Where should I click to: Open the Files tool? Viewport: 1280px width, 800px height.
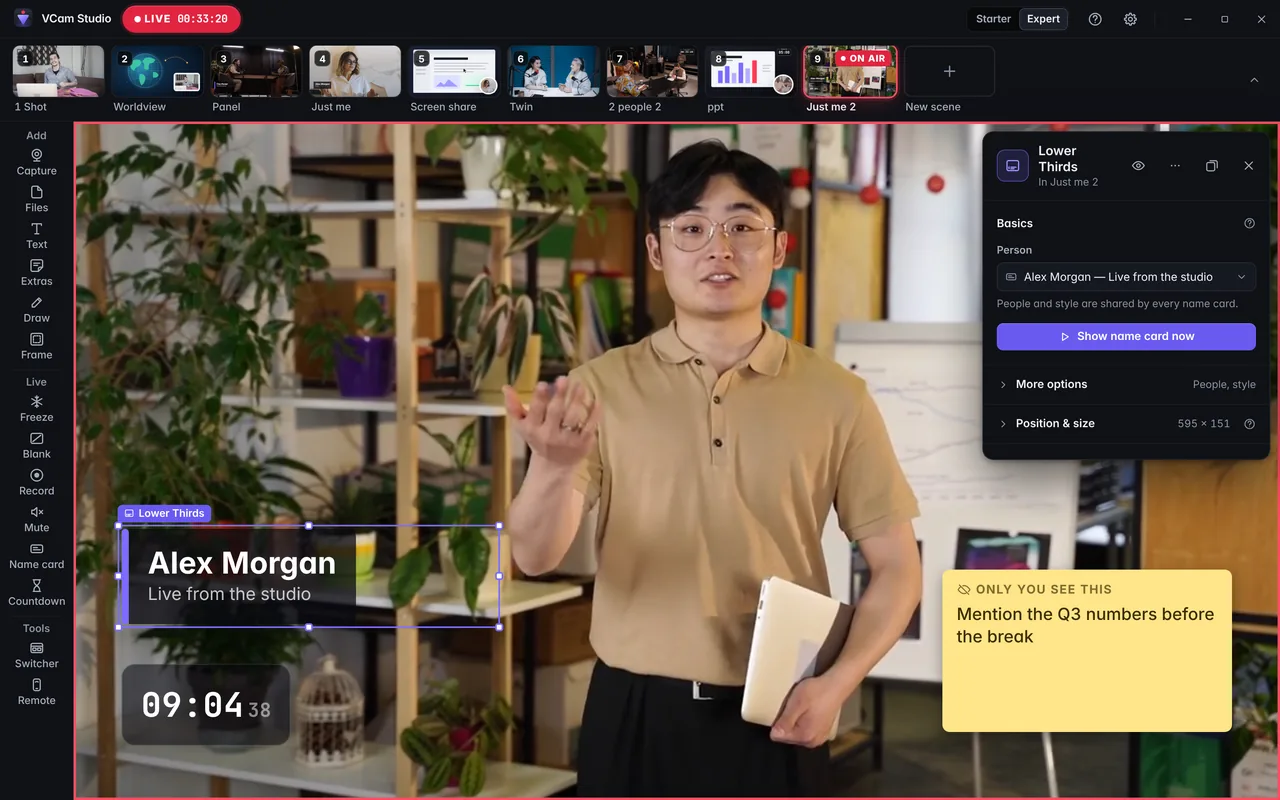[x=36, y=199]
